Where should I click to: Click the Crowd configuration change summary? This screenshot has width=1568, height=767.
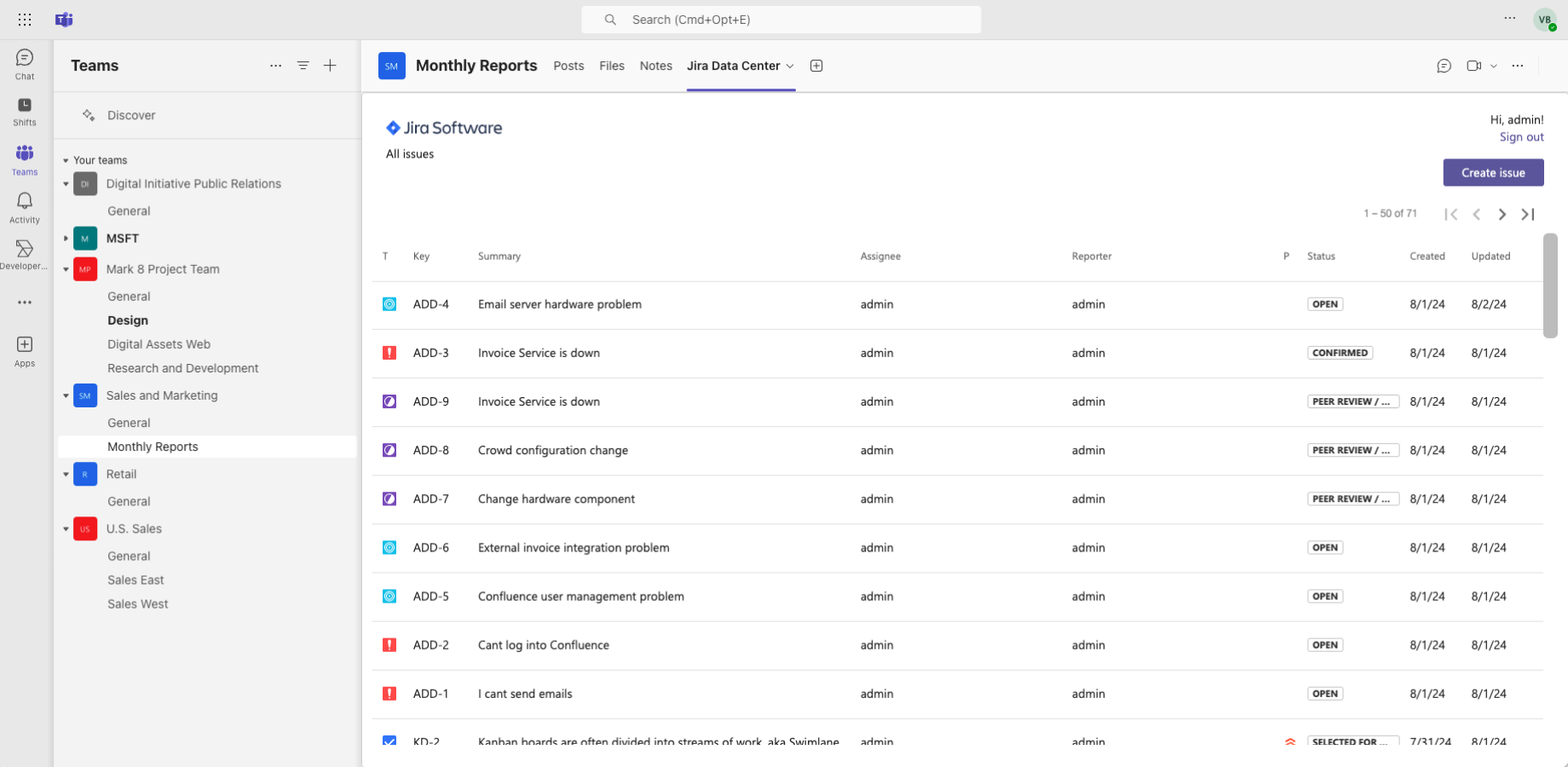pyautogui.click(x=553, y=450)
